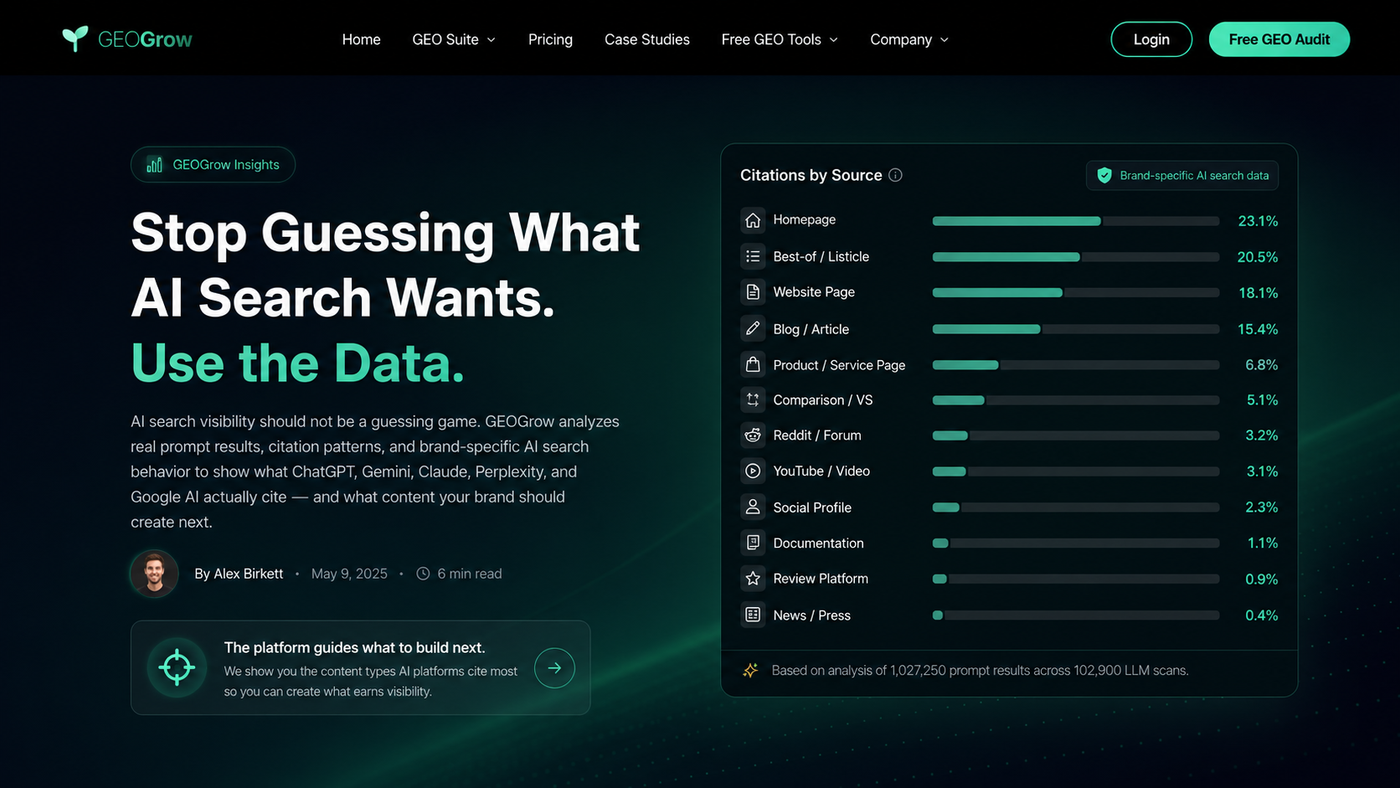Click the Blog / Article pencil icon
Screen dimensions: 1400x788
(x=753, y=329)
